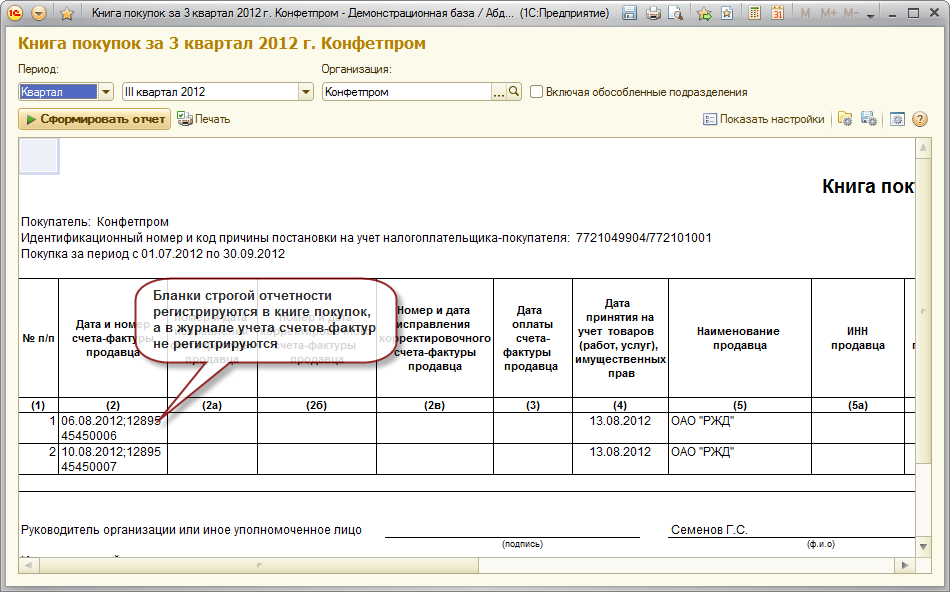Viewport: 950px width, 592px height.
Task: Click the M+ memory add button
Action: pyautogui.click(x=828, y=13)
